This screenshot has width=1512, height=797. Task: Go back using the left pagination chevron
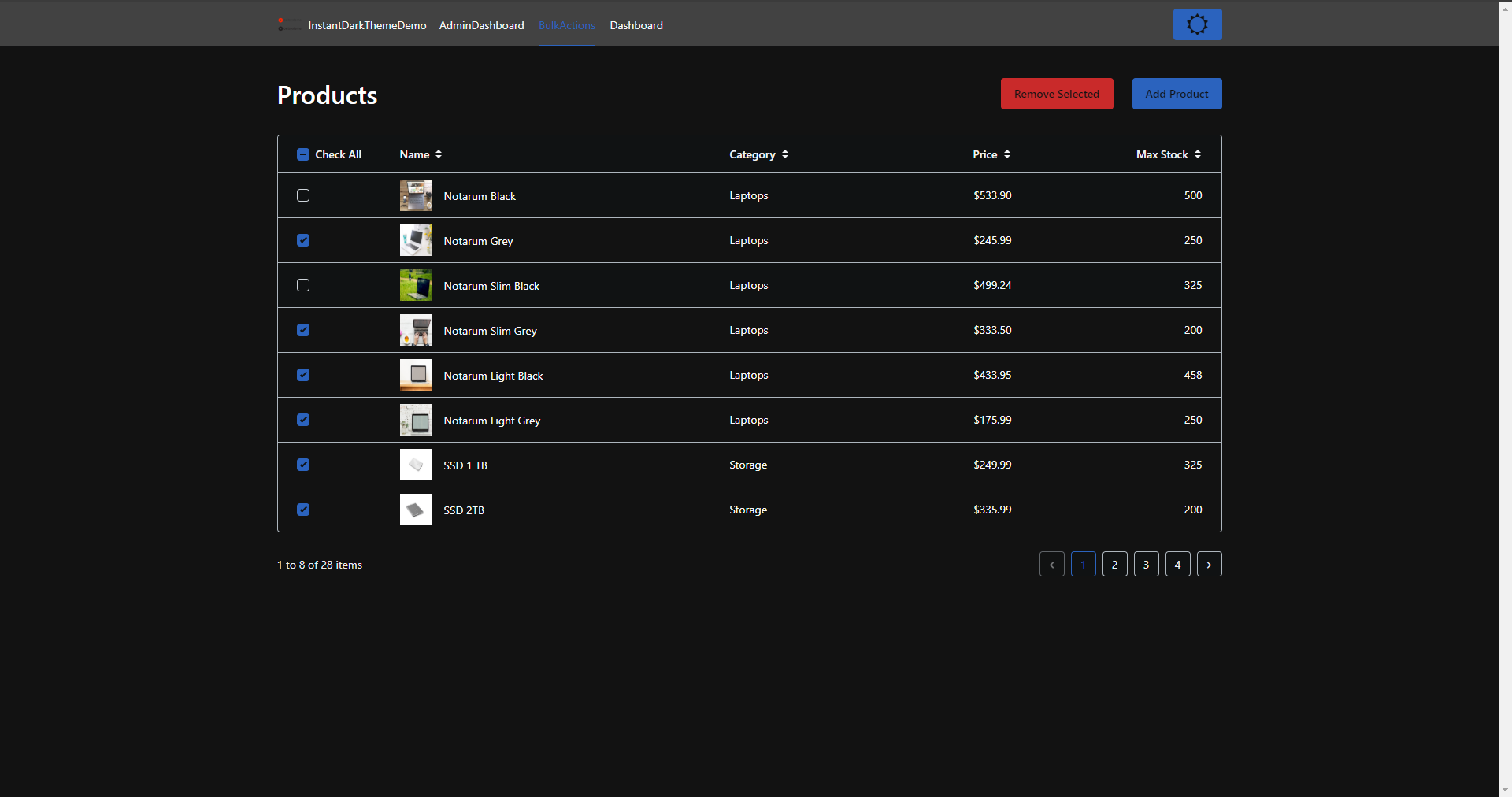1051,564
